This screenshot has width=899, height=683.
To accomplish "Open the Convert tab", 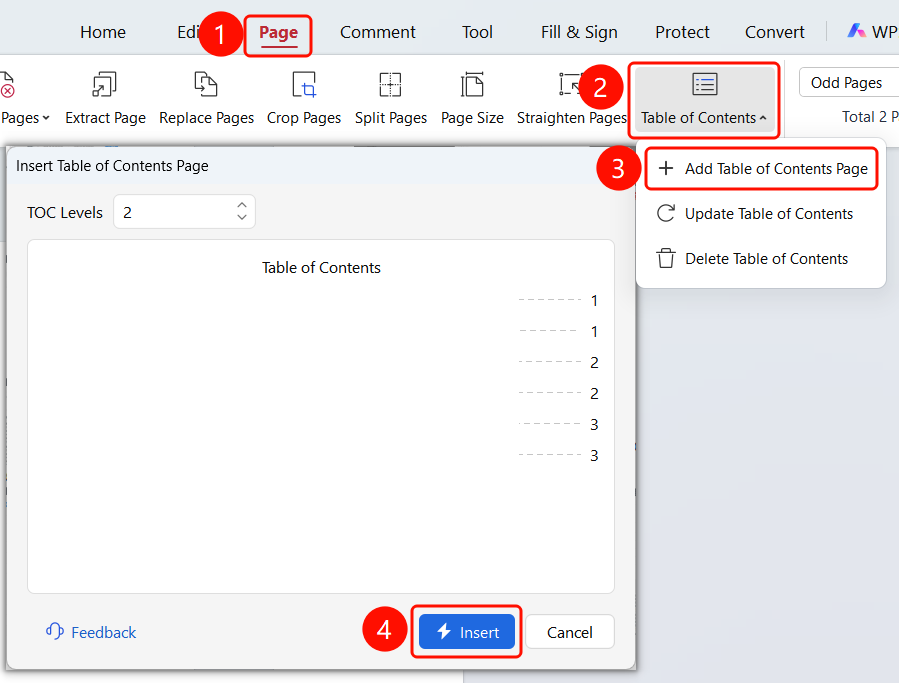I will click(x=774, y=32).
